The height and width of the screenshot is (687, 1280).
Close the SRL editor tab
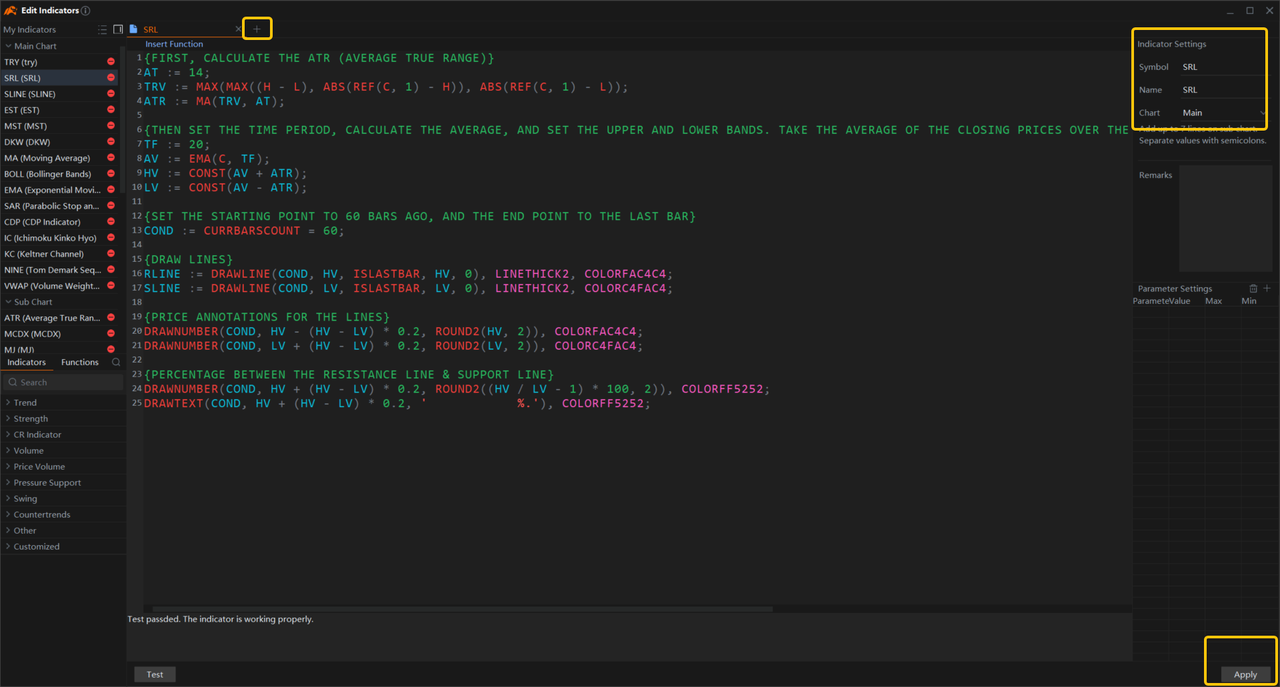point(238,29)
